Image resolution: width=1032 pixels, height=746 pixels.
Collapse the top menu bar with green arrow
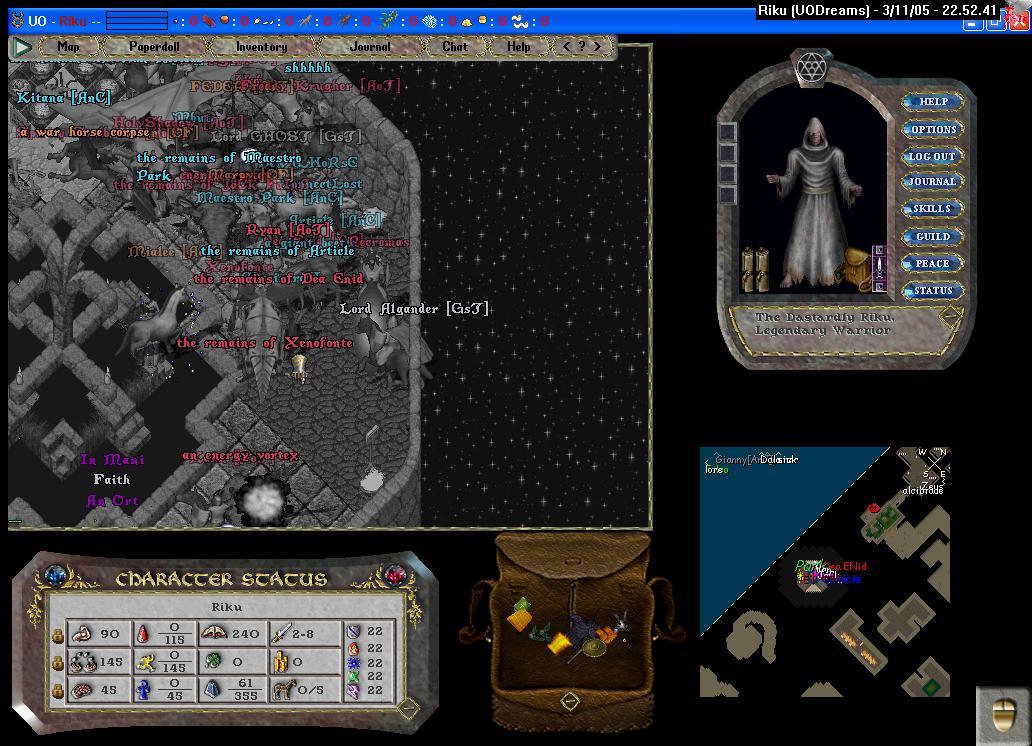[22, 47]
